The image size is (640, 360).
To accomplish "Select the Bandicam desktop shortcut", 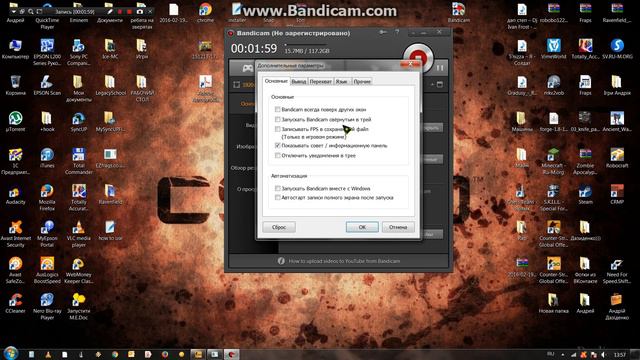I will coord(458,13).
